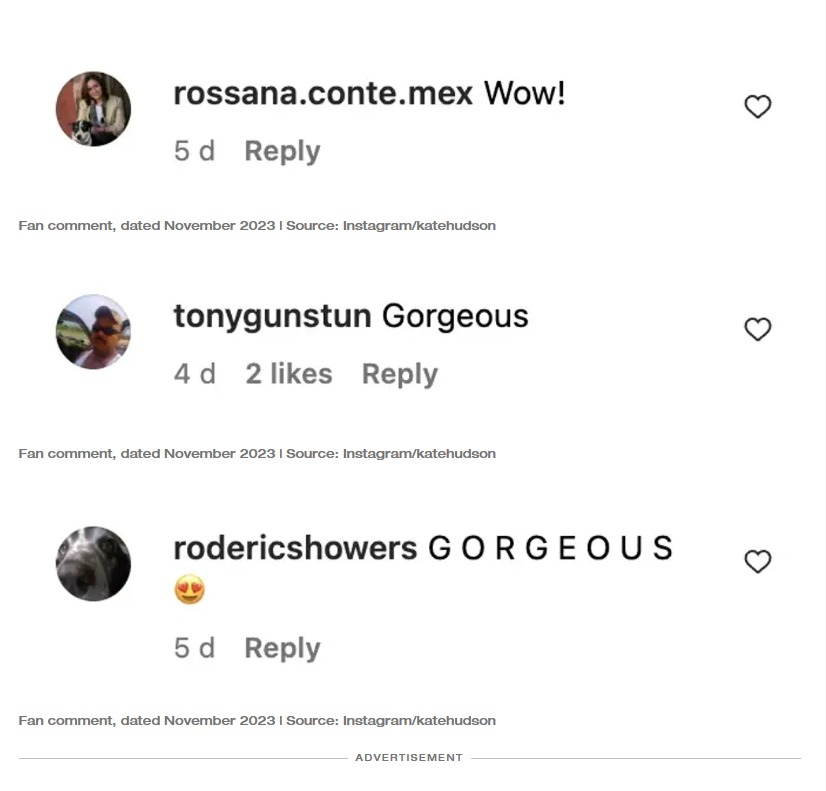This screenshot has height=791, width=826.
Task: Like the tonygunstun Gorgeous comment heart
Action: (x=758, y=329)
